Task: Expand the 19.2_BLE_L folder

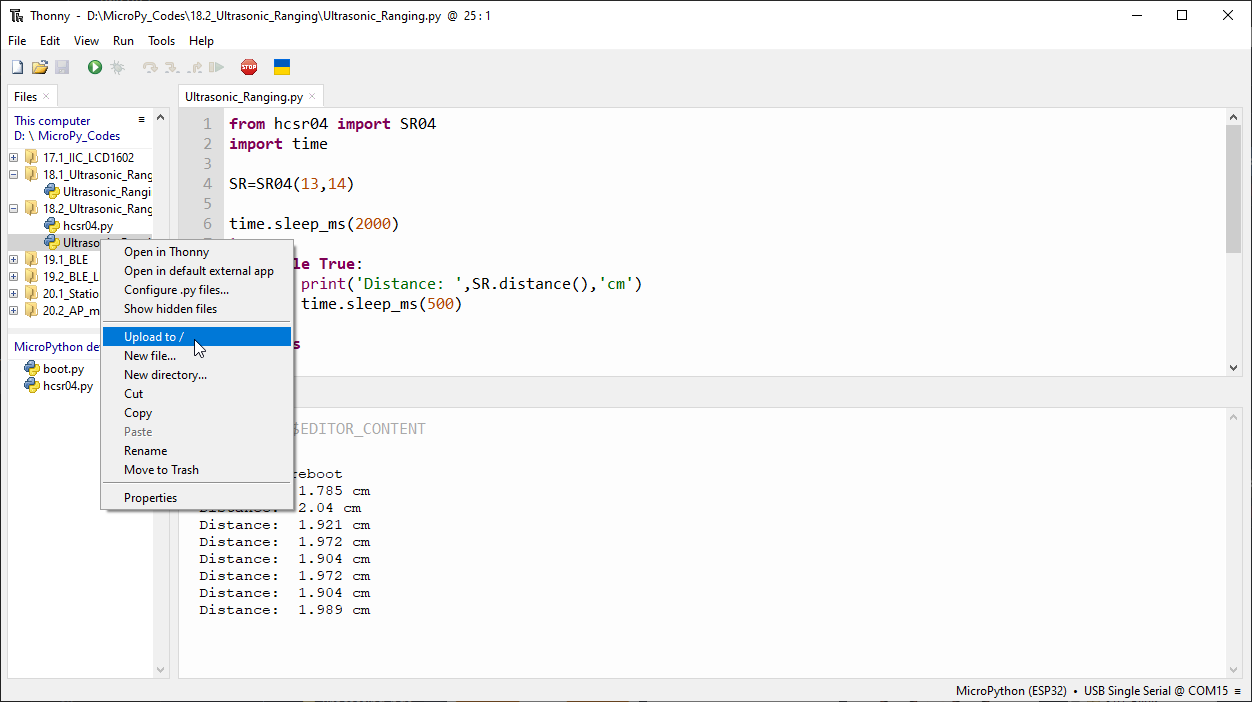Action: pyautogui.click(x=14, y=277)
